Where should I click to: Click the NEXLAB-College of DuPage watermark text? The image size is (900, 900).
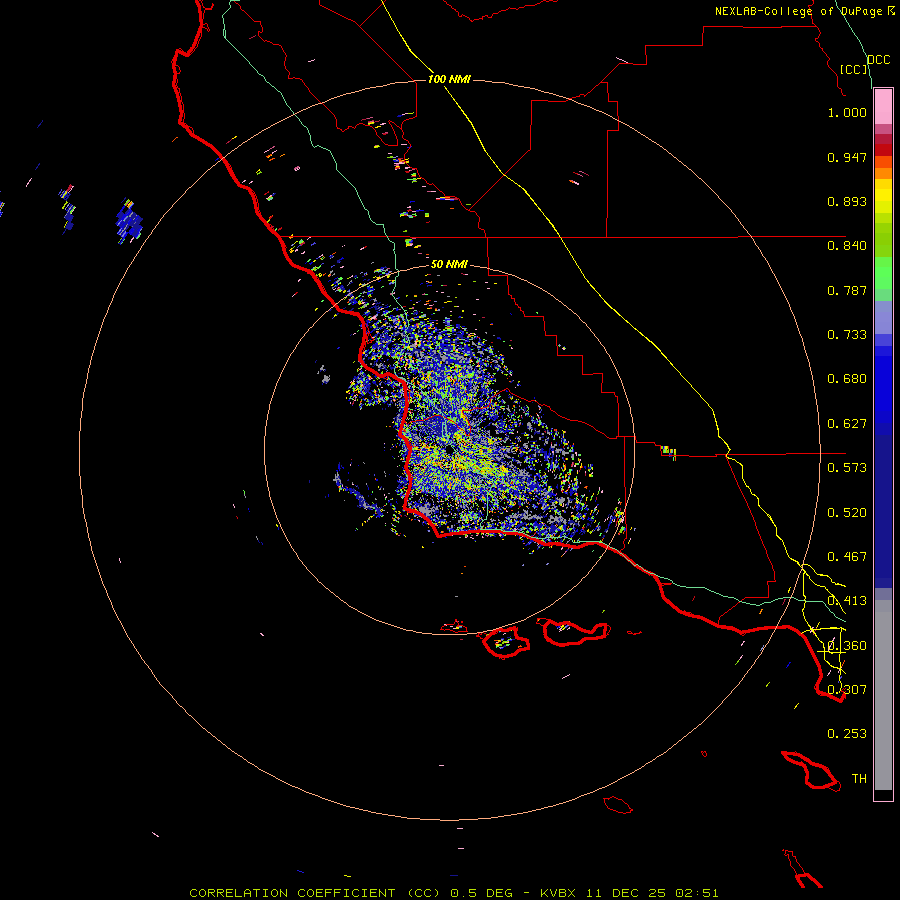(804, 11)
